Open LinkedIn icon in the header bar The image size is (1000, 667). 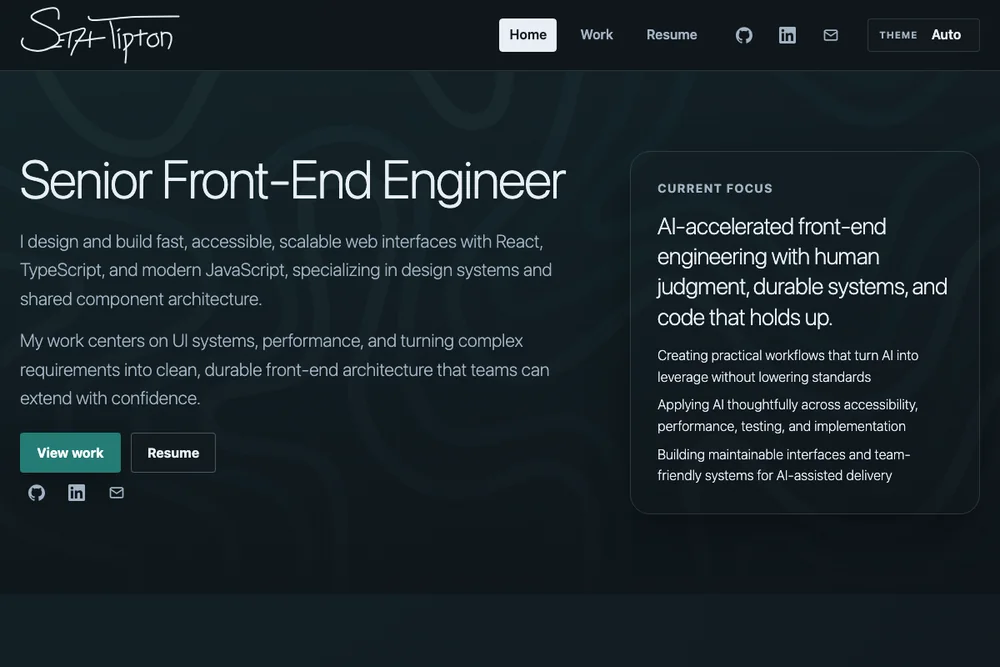[787, 35]
